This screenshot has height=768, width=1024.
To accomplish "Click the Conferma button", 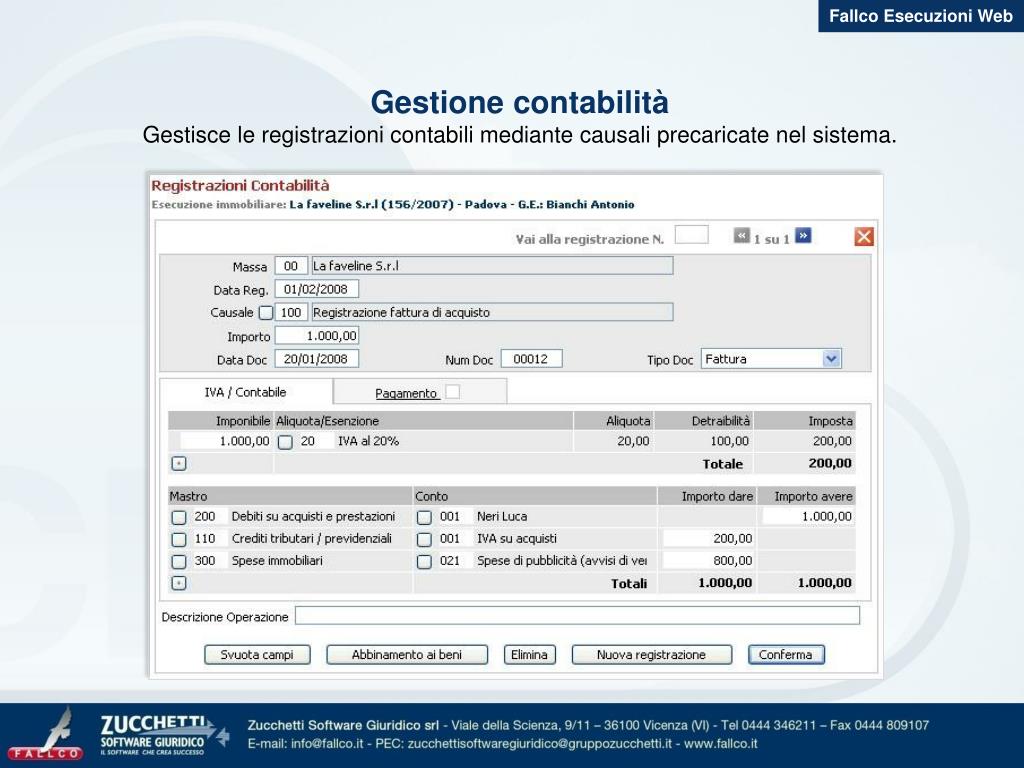I will click(x=786, y=654).
